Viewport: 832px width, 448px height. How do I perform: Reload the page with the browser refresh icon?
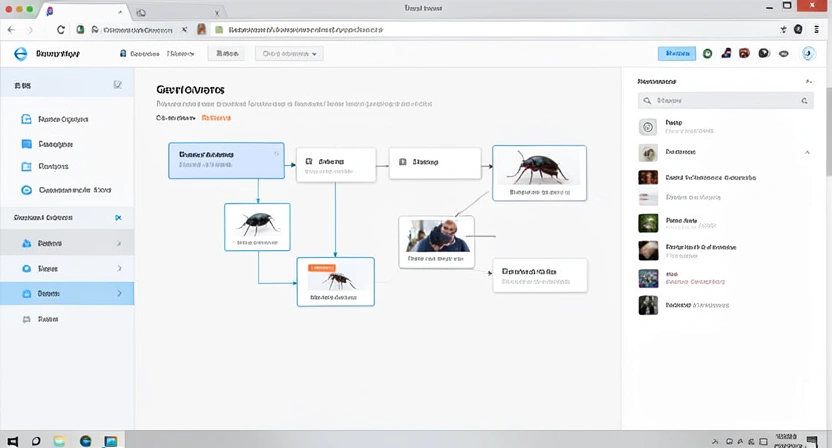point(61,30)
